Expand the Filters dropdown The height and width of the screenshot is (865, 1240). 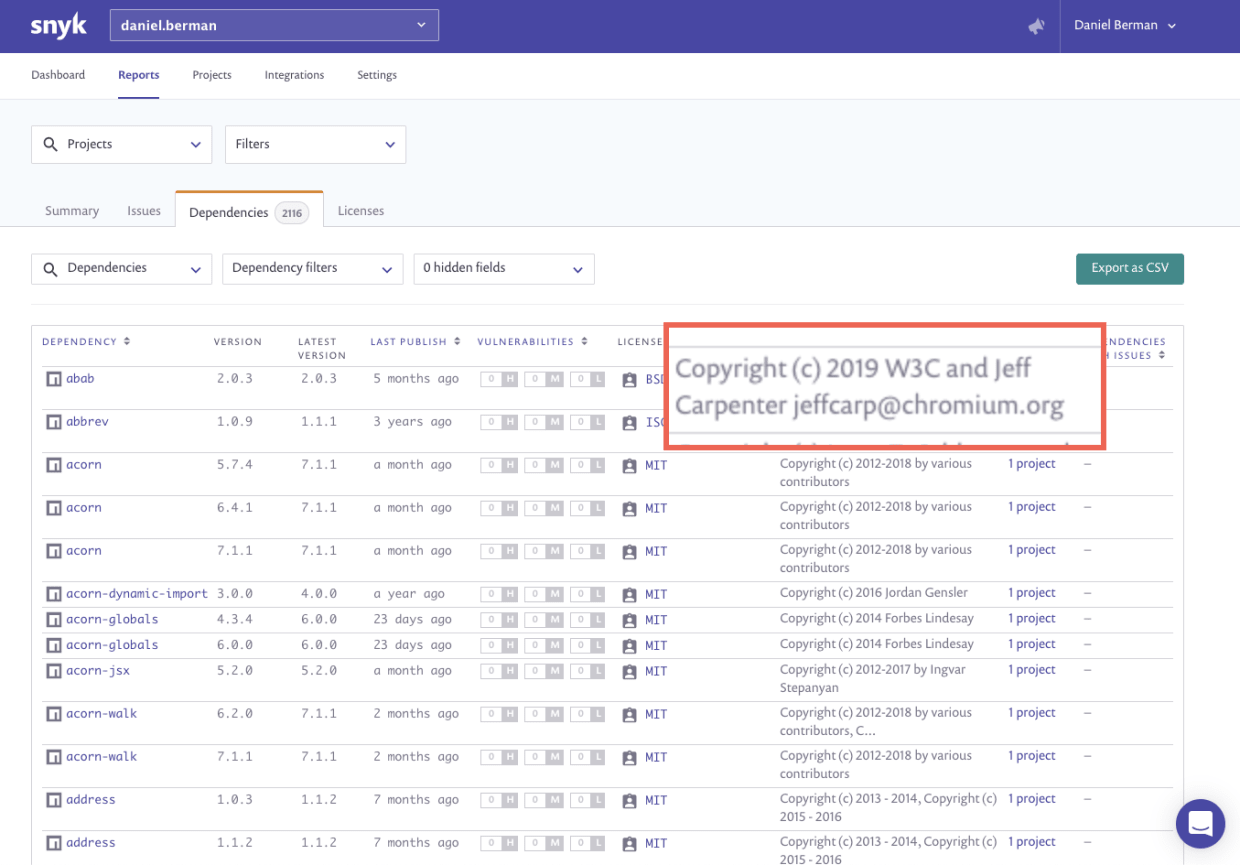point(315,145)
